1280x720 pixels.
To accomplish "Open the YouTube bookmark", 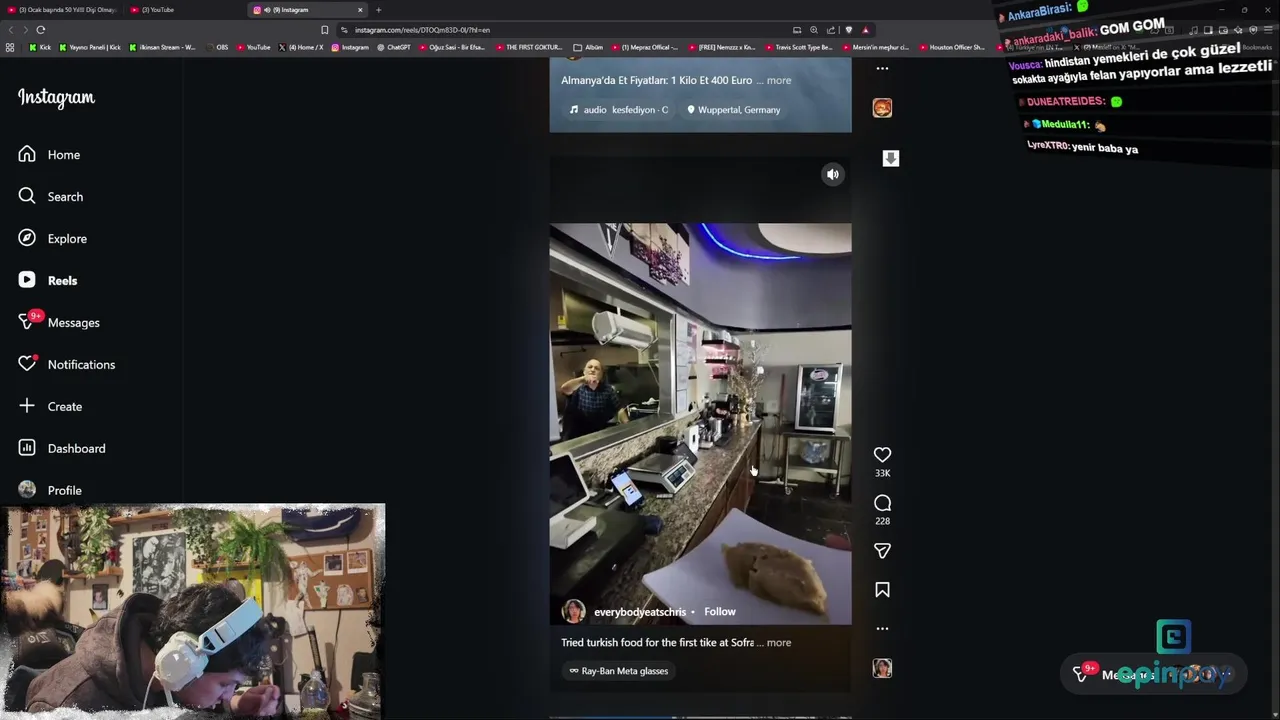I will [x=253, y=47].
